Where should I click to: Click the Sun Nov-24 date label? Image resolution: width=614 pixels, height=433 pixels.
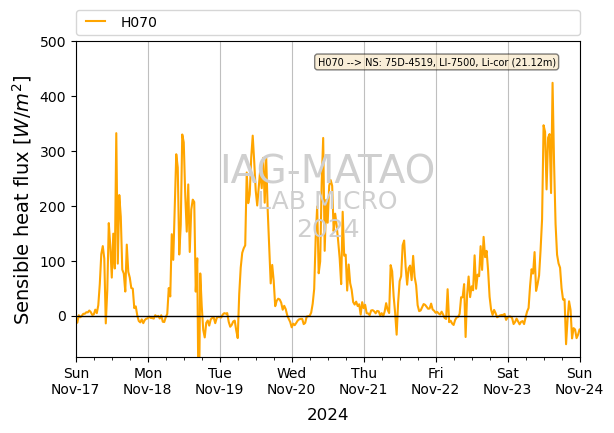[x=580, y=381]
